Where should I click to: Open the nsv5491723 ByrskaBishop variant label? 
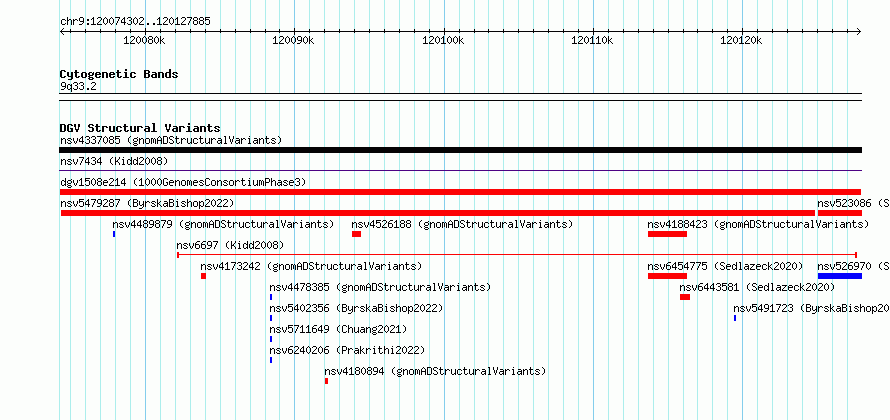[x=812, y=308]
